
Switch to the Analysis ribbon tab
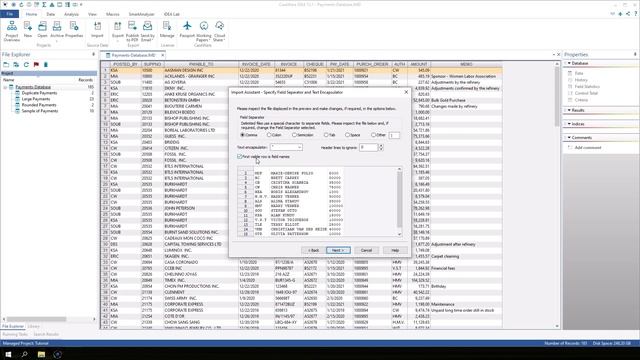click(x=71, y=14)
